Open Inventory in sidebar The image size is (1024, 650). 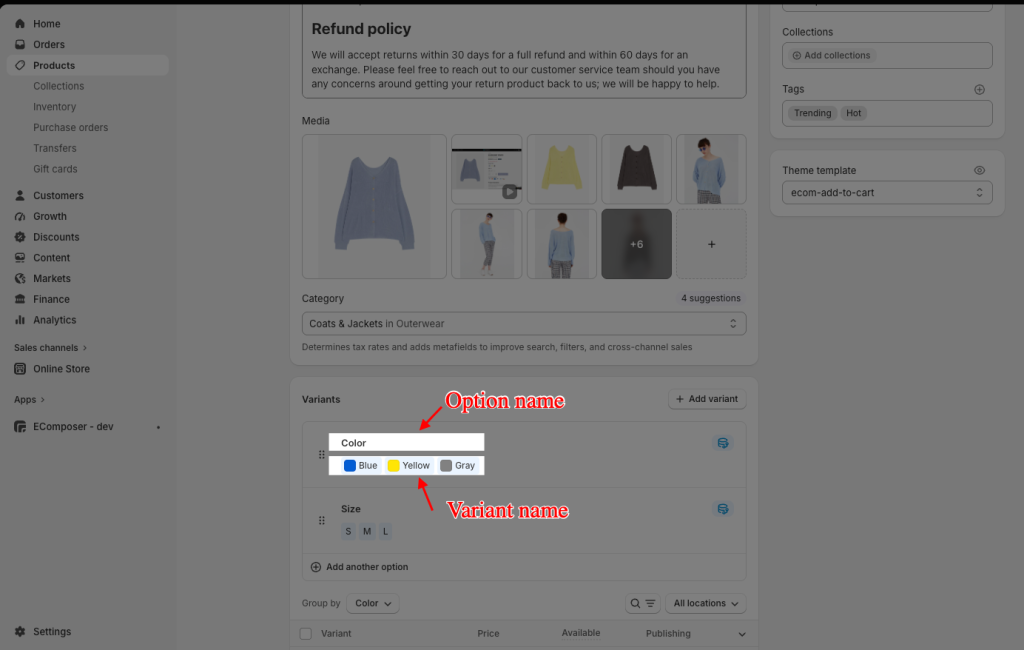[x=55, y=106]
